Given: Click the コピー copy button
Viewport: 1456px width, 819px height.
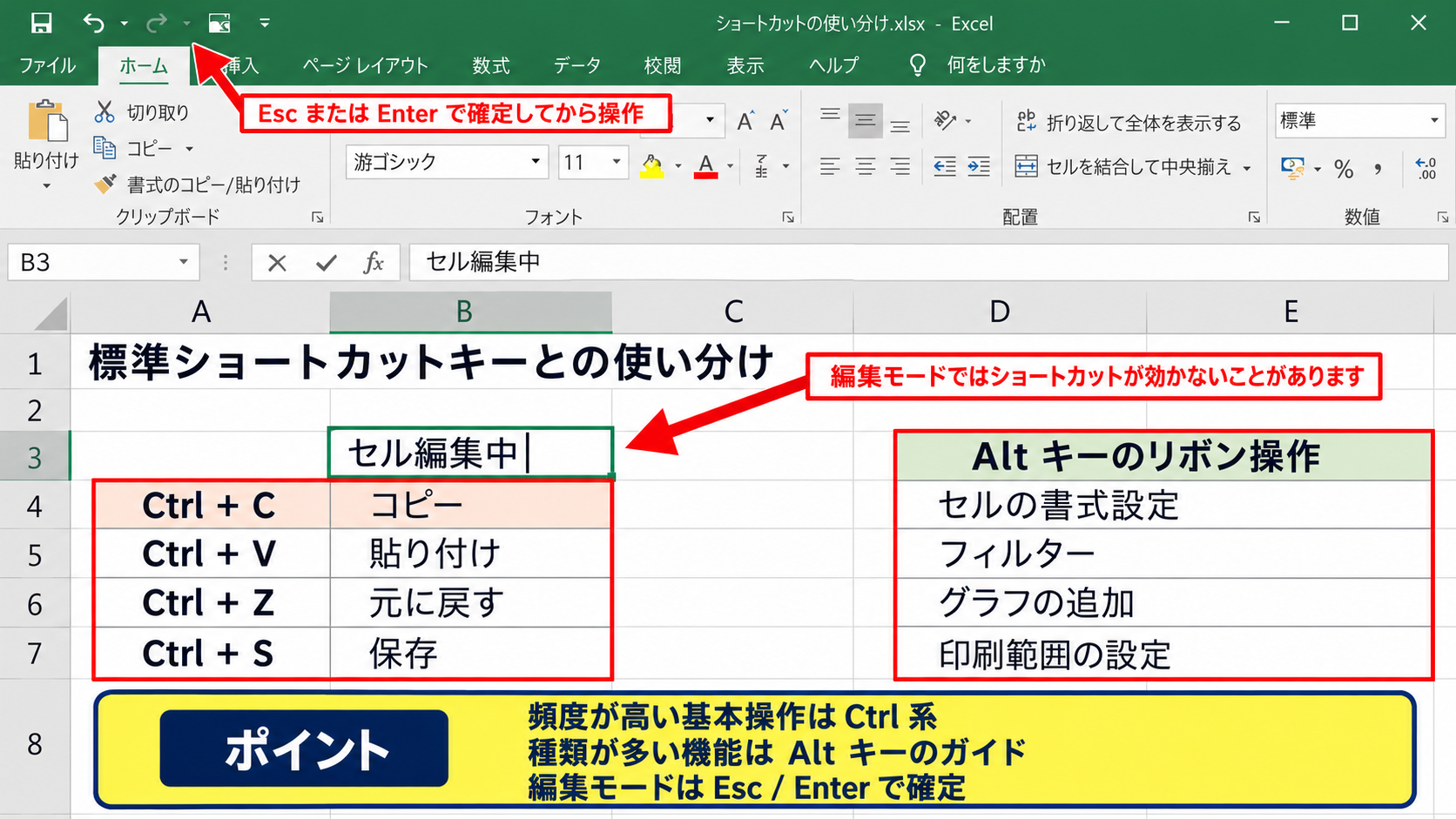Looking at the screenshot, I should (133, 149).
